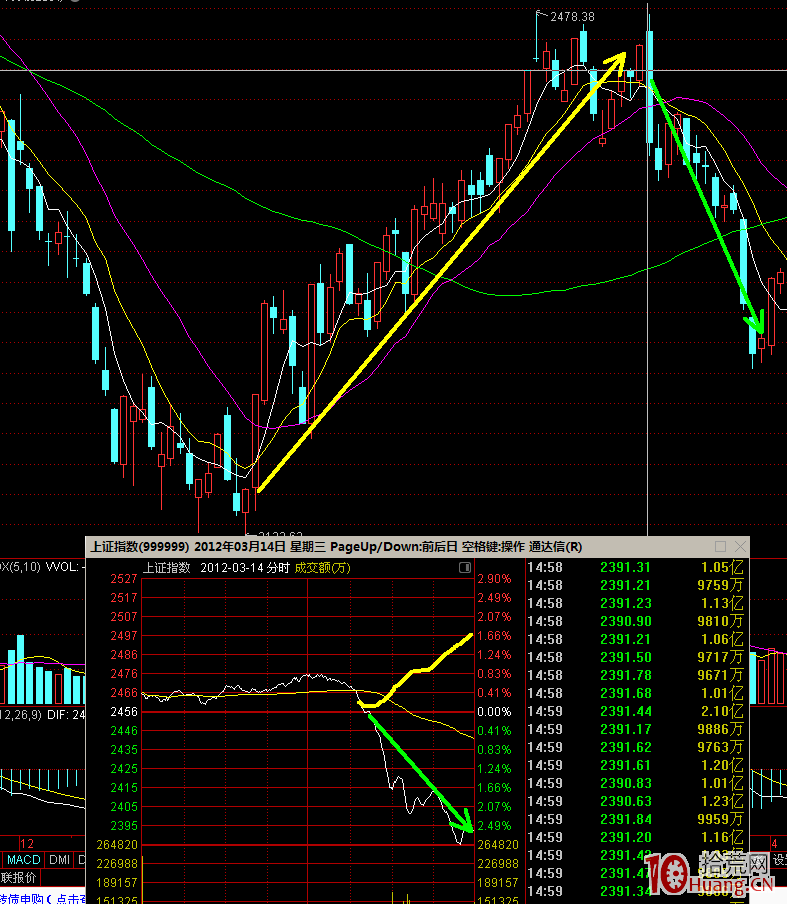The height and width of the screenshot is (904, 787).
Task: Close the 上证指数 intraday popup
Action: click(x=739, y=547)
